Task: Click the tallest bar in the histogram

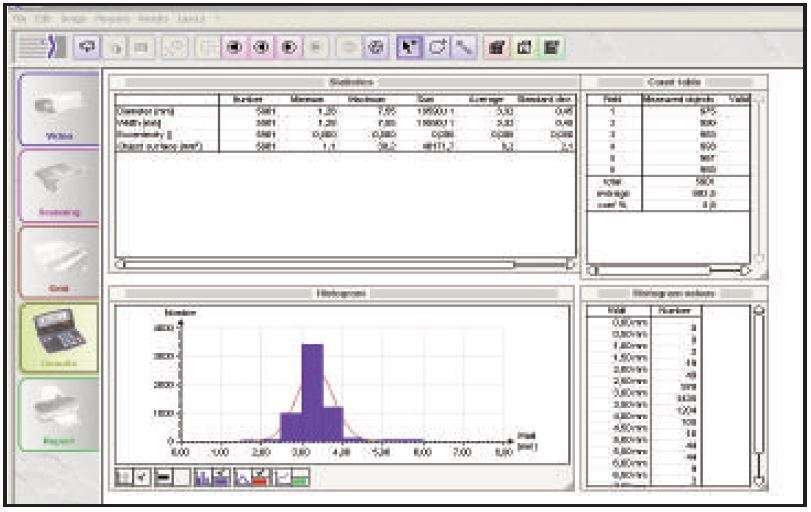Action: (312, 392)
